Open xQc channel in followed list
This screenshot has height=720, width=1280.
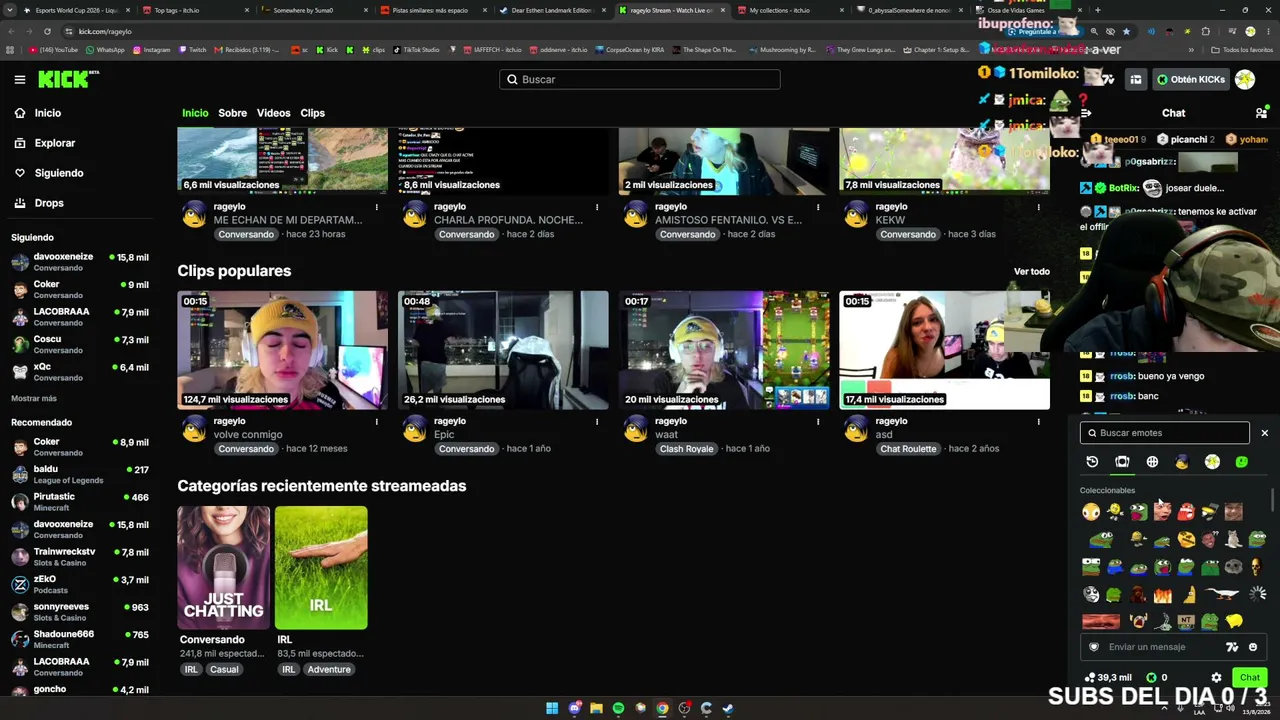[80, 372]
